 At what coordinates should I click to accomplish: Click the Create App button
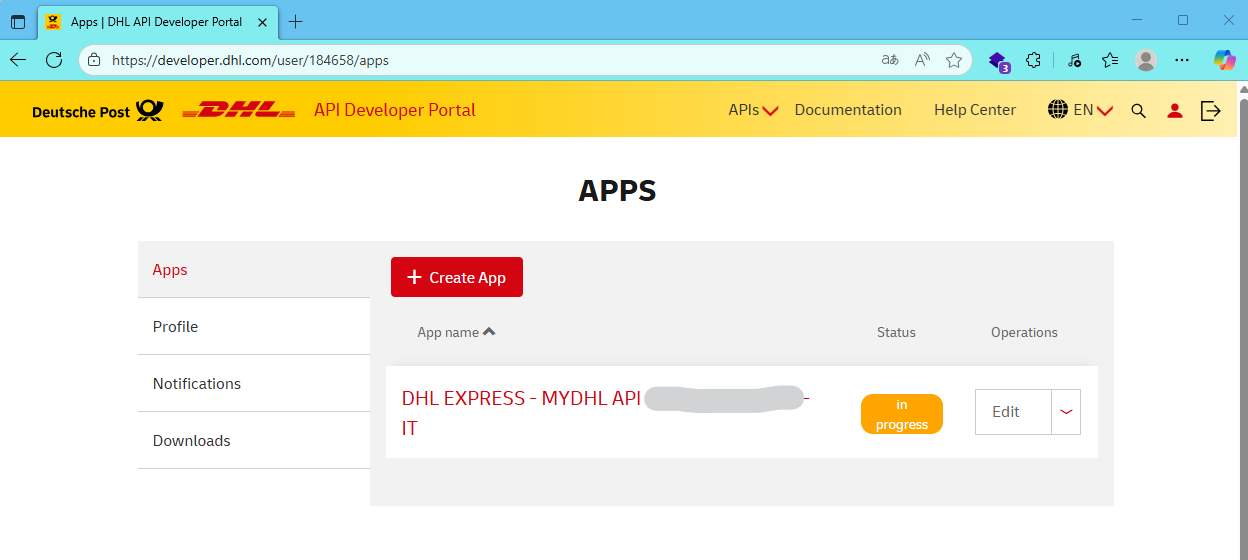pyautogui.click(x=457, y=277)
